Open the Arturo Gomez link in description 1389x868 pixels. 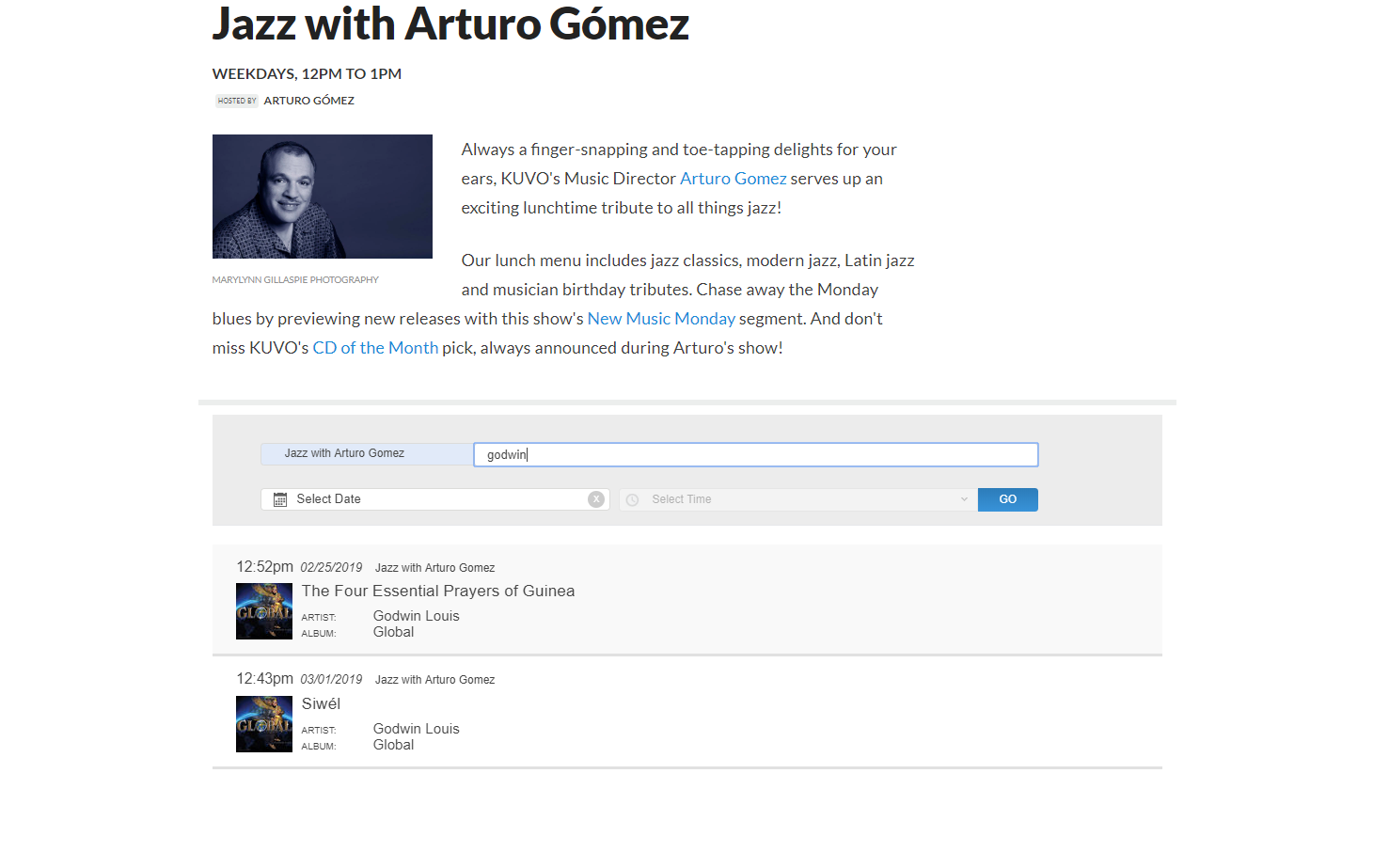734,179
